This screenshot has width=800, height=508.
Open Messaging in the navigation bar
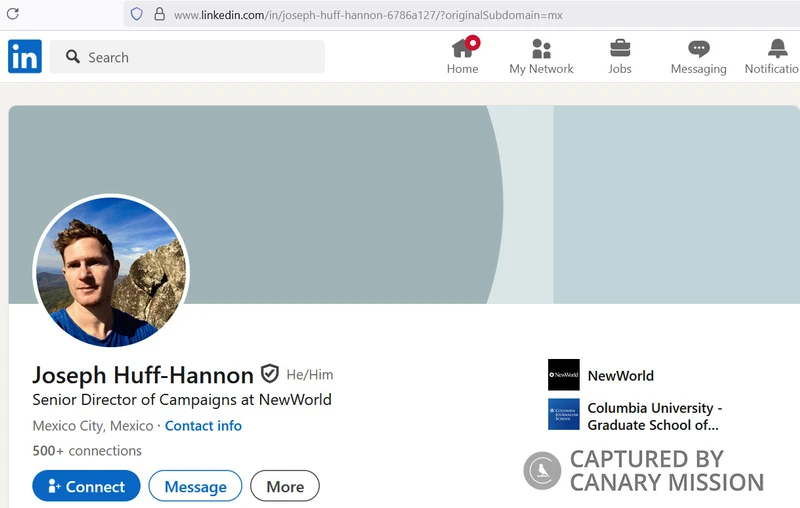point(698,56)
